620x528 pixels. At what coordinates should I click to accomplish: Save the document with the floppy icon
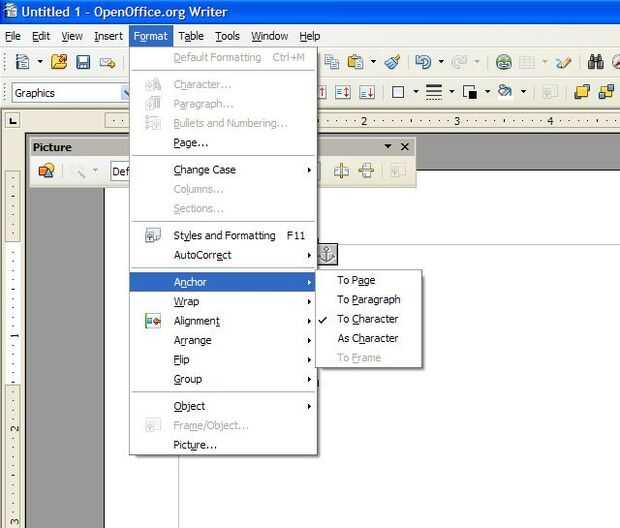pos(83,62)
